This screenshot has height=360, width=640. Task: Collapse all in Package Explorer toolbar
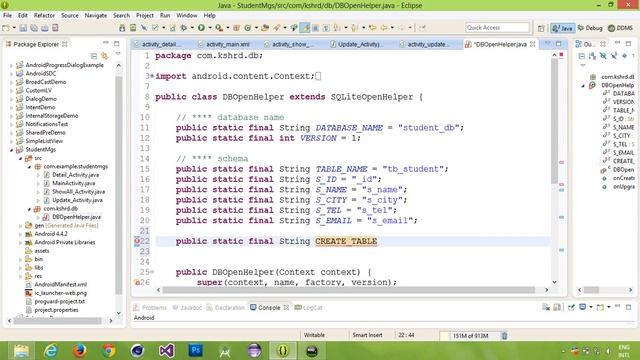94,55
